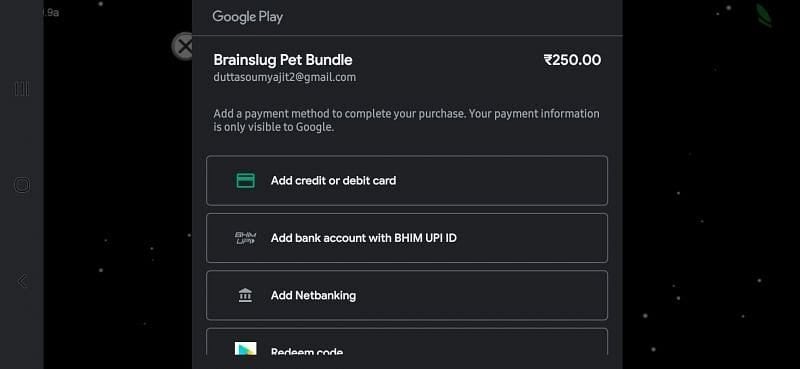The image size is (800, 369).
Task: Tap the Android home navigation circle
Action: (21, 185)
